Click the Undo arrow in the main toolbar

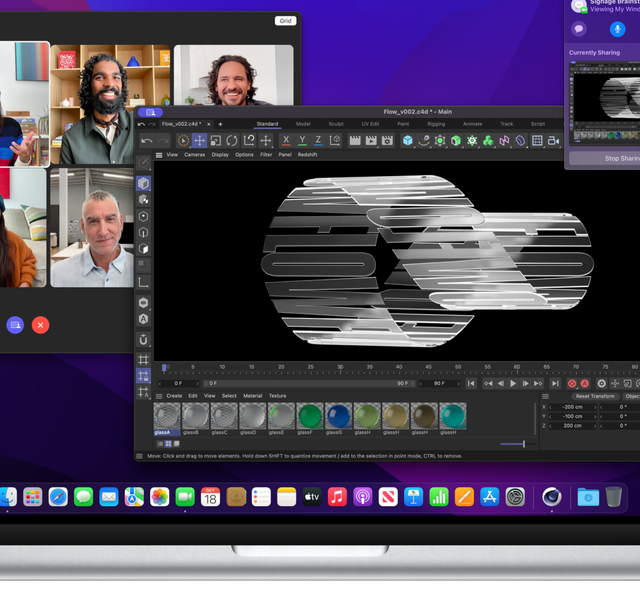(x=147, y=141)
